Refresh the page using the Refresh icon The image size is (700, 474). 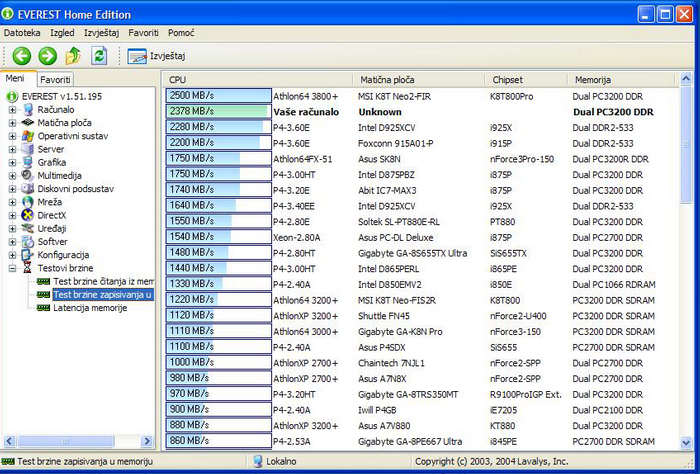[99, 56]
